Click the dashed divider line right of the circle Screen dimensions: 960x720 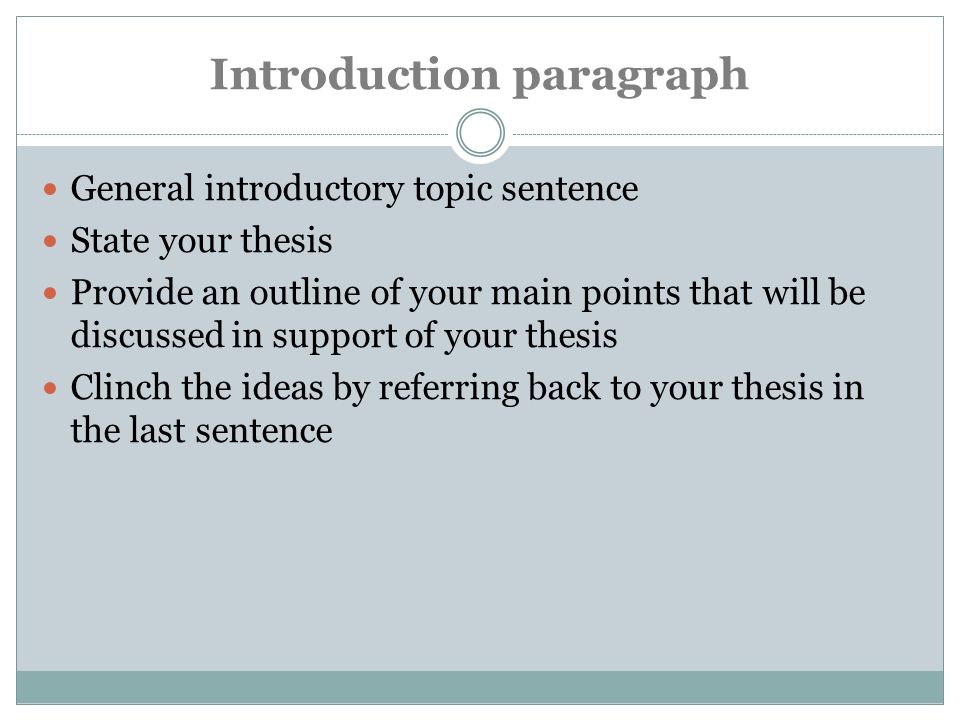point(728,134)
